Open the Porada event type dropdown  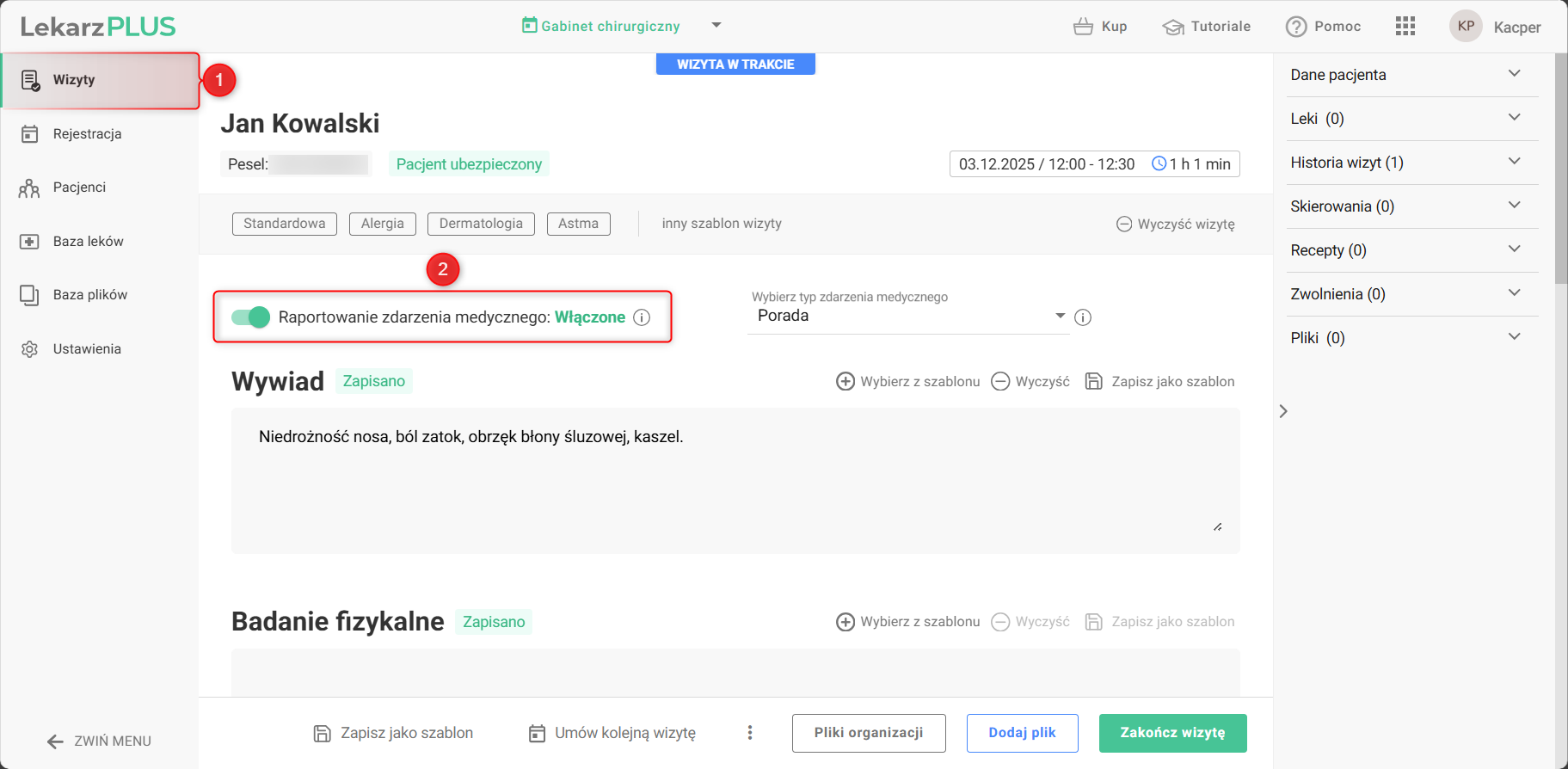click(x=907, y=316)
